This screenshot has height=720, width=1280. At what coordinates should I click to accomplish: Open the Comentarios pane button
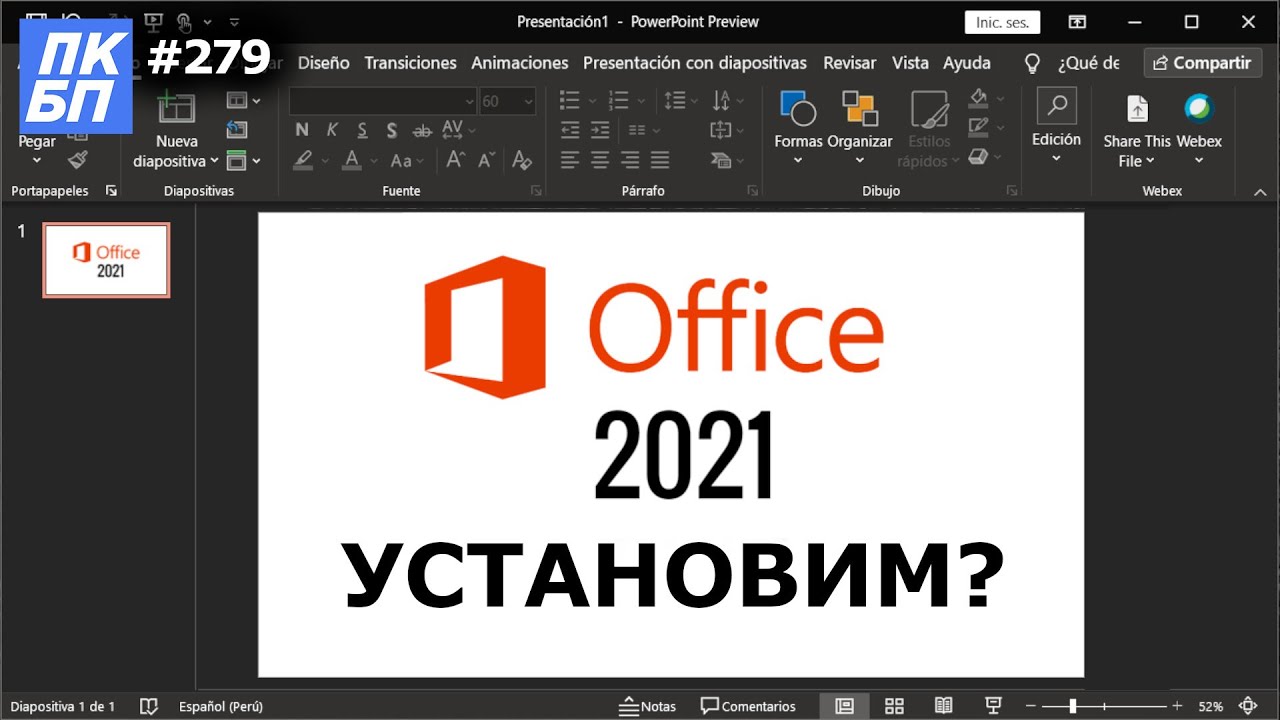[x=748, y=706]
